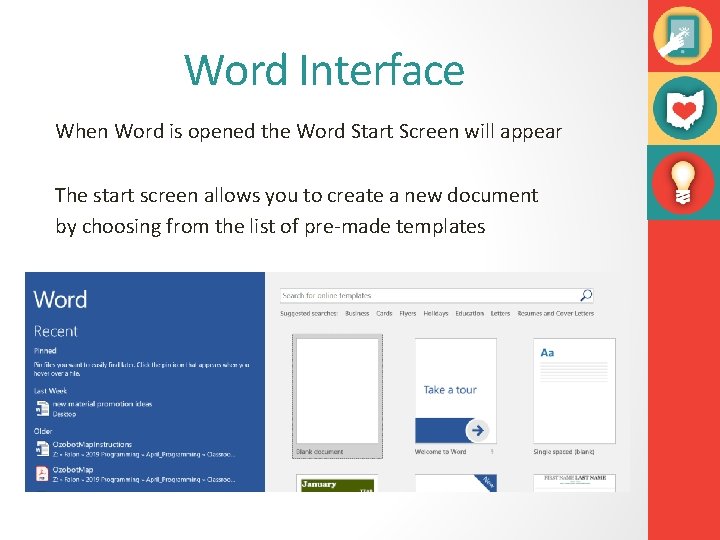
Task: Click the Welcome to Word caption
Action: tap(440, 451)
